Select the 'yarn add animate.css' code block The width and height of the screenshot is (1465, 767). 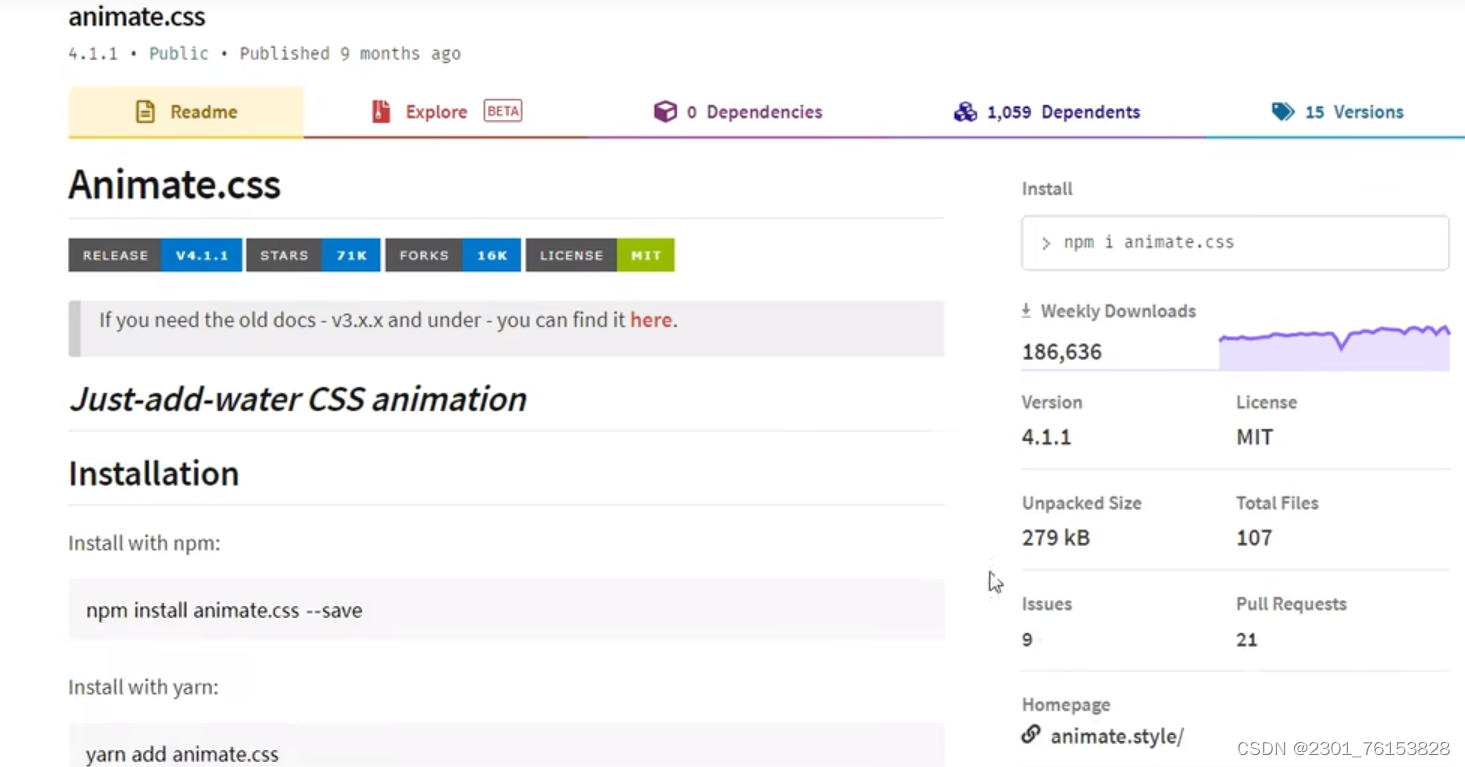click(x=506, y=746)
